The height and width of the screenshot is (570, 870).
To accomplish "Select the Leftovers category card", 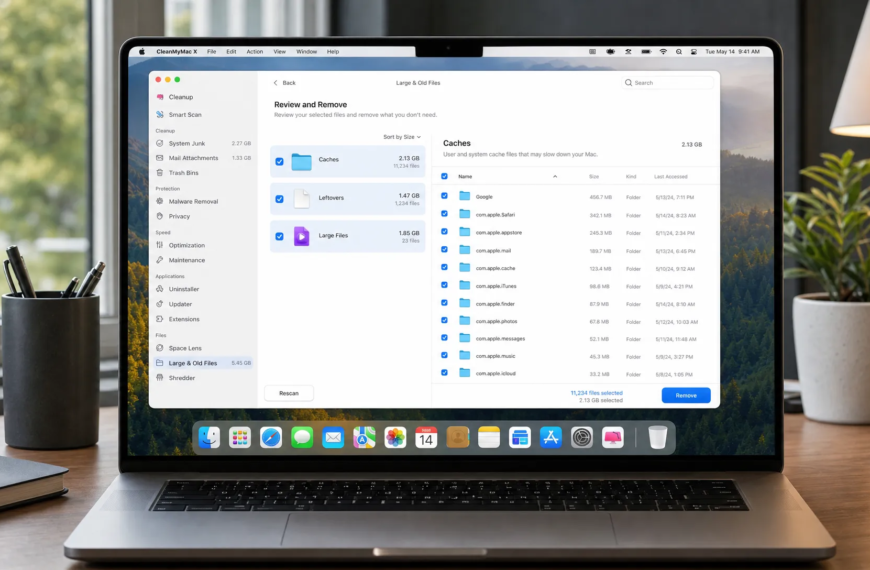I will 347,199.
